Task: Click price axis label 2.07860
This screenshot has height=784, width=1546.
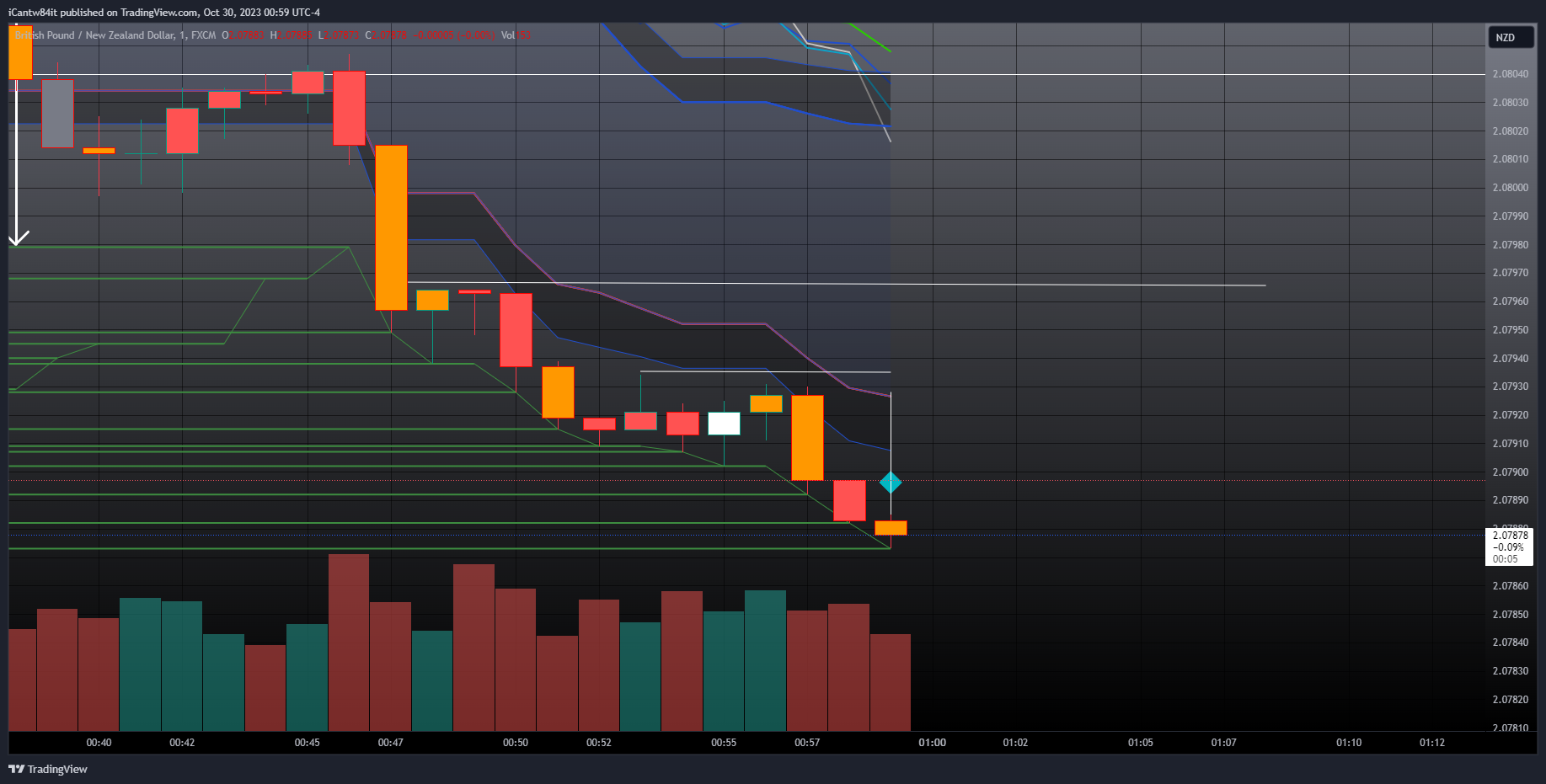Action: click(1510, 586)
